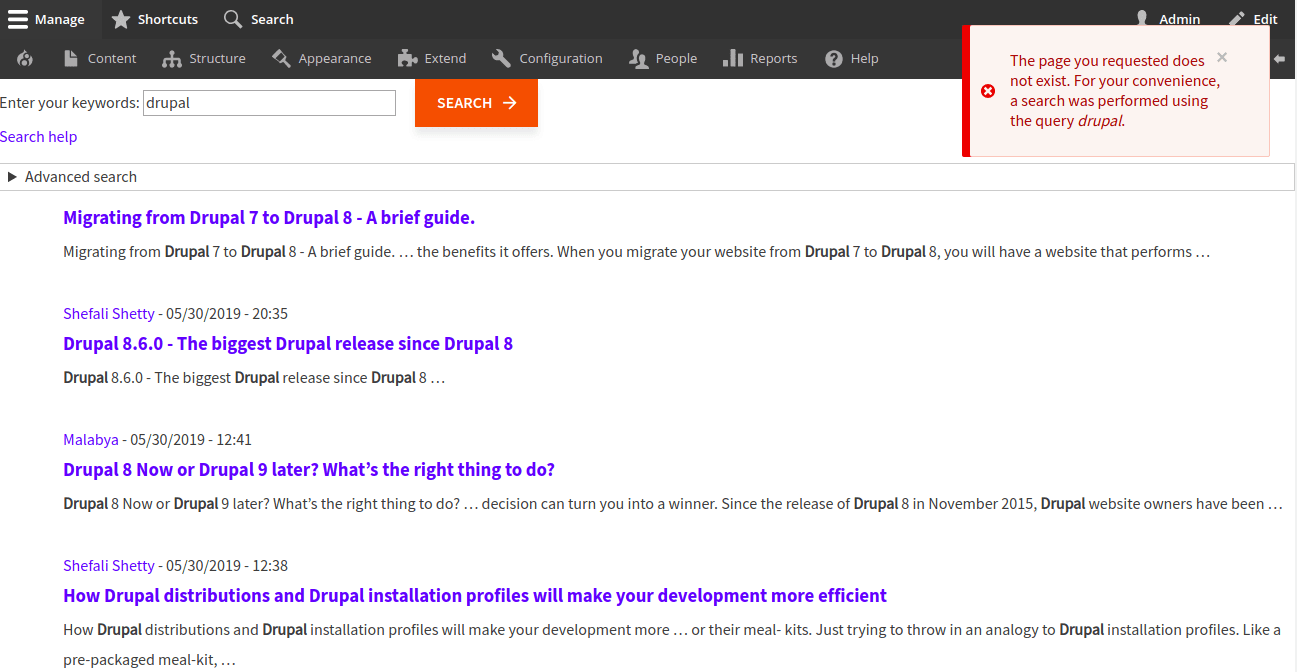Click author Shefali Shetty dated 05/30/2019 - 20:35
This screenshot has height=672, width=1297.
(109, 314)
